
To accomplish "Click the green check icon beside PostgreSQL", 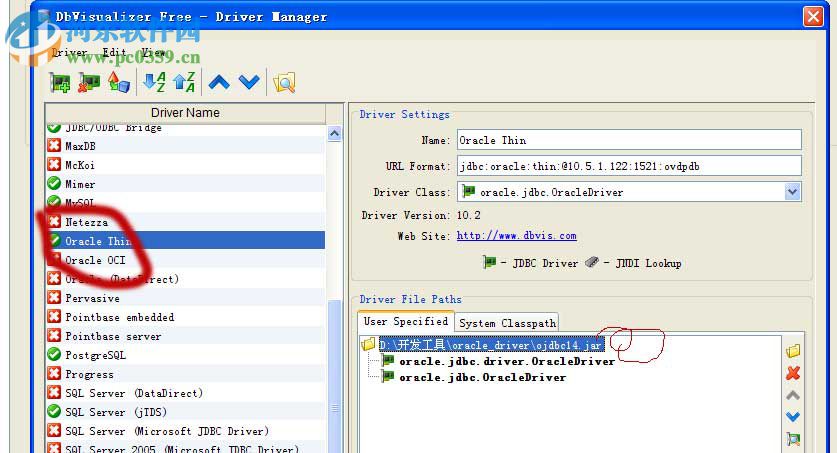I will coord(54,354).
